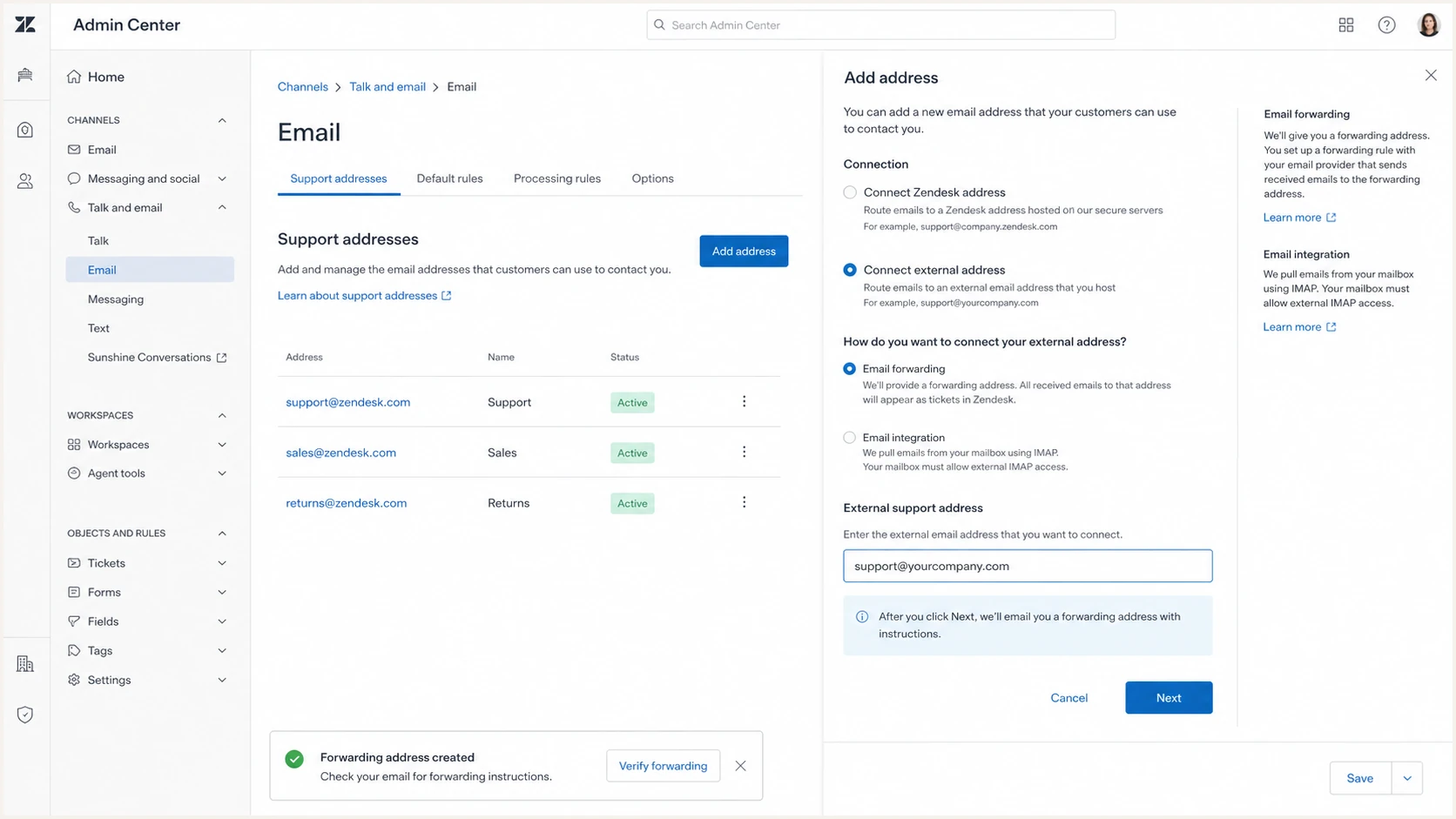Viewport: 1456px width, 819px height.
Task: Dismiss the Forwarding address created notification
Action: (740, 766)
